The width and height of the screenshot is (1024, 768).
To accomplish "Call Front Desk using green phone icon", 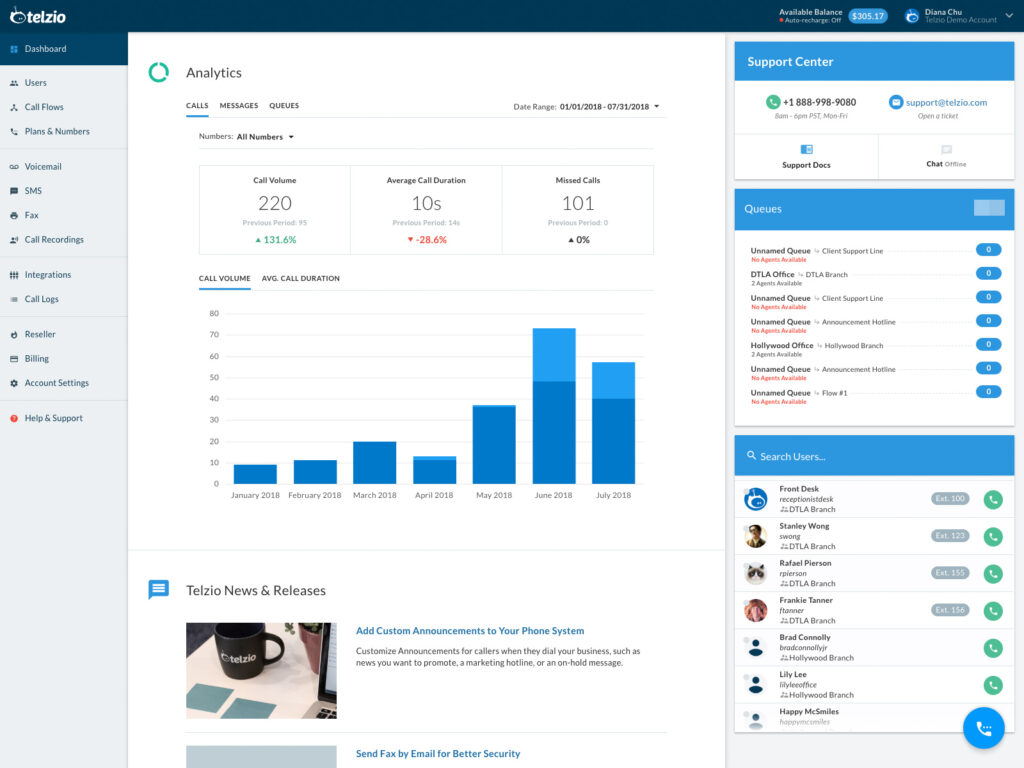I will [993, 500].
